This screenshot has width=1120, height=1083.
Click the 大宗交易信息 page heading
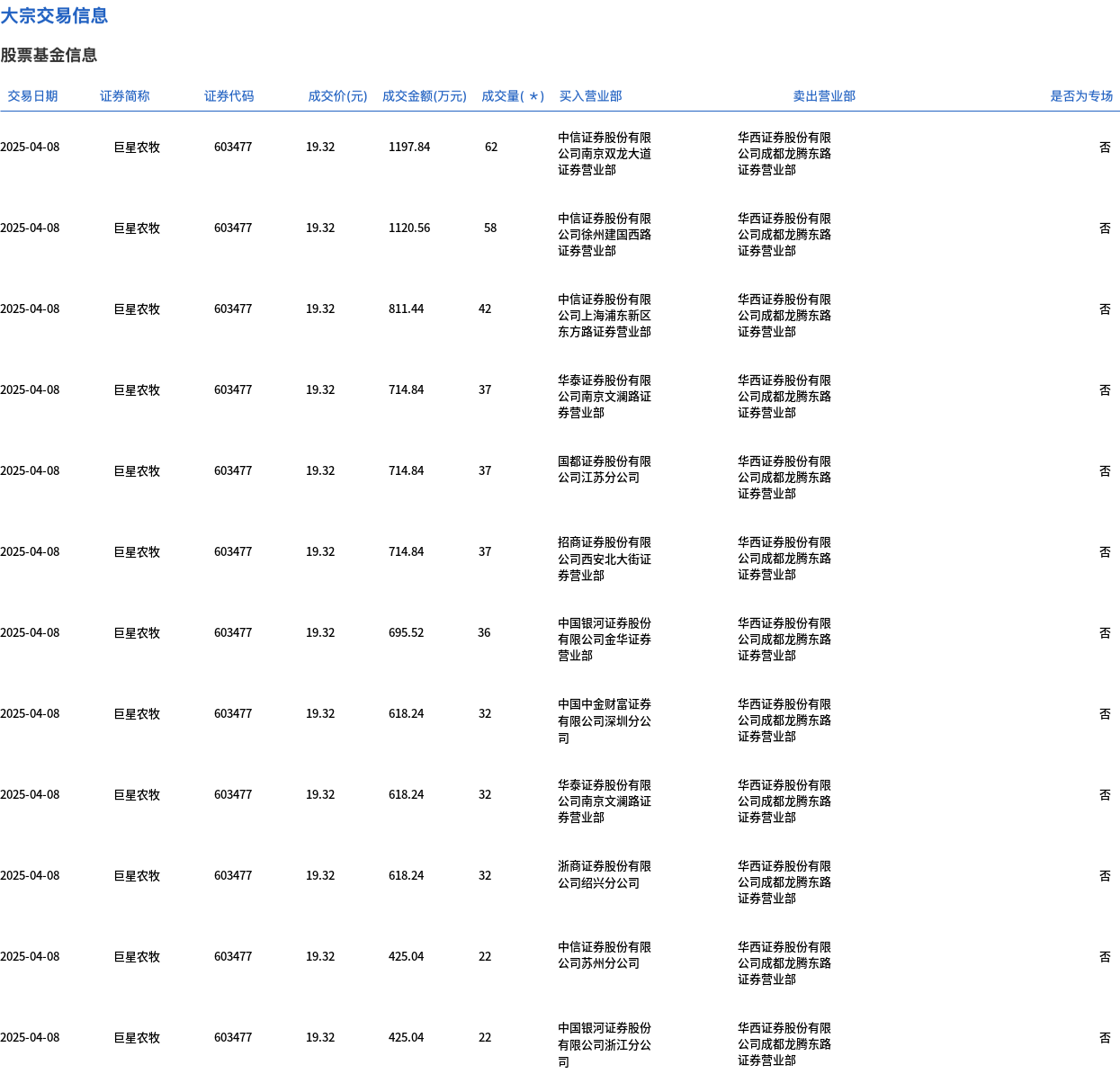[54, 16]
